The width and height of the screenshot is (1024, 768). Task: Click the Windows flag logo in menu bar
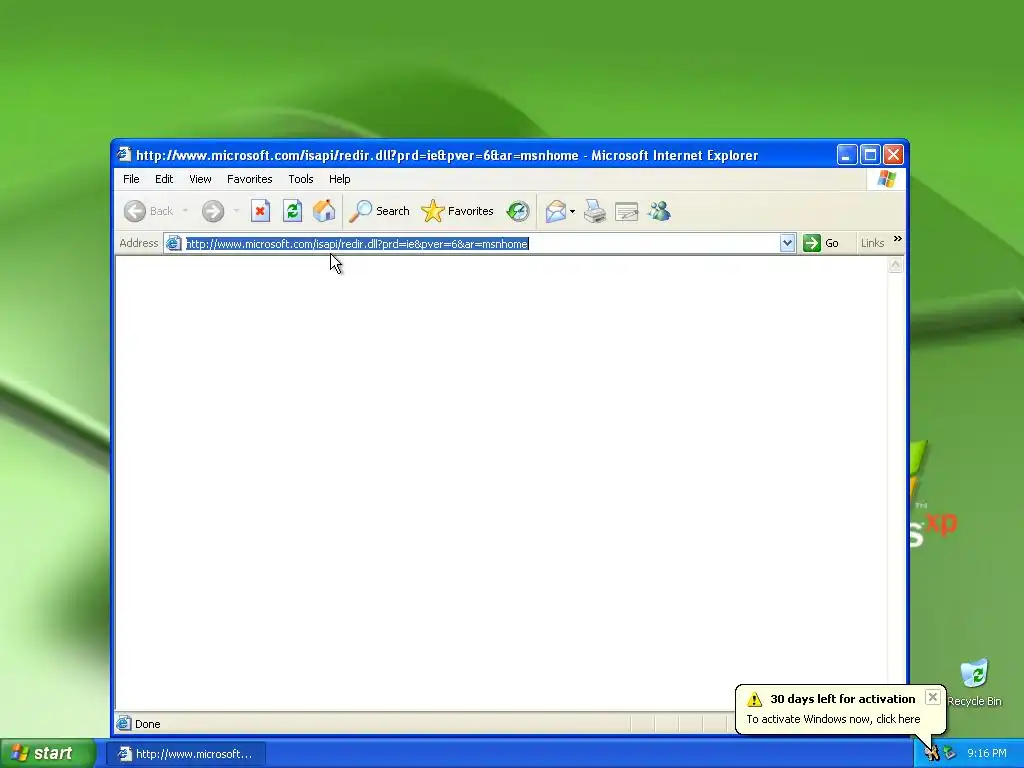tap(886, 178)
